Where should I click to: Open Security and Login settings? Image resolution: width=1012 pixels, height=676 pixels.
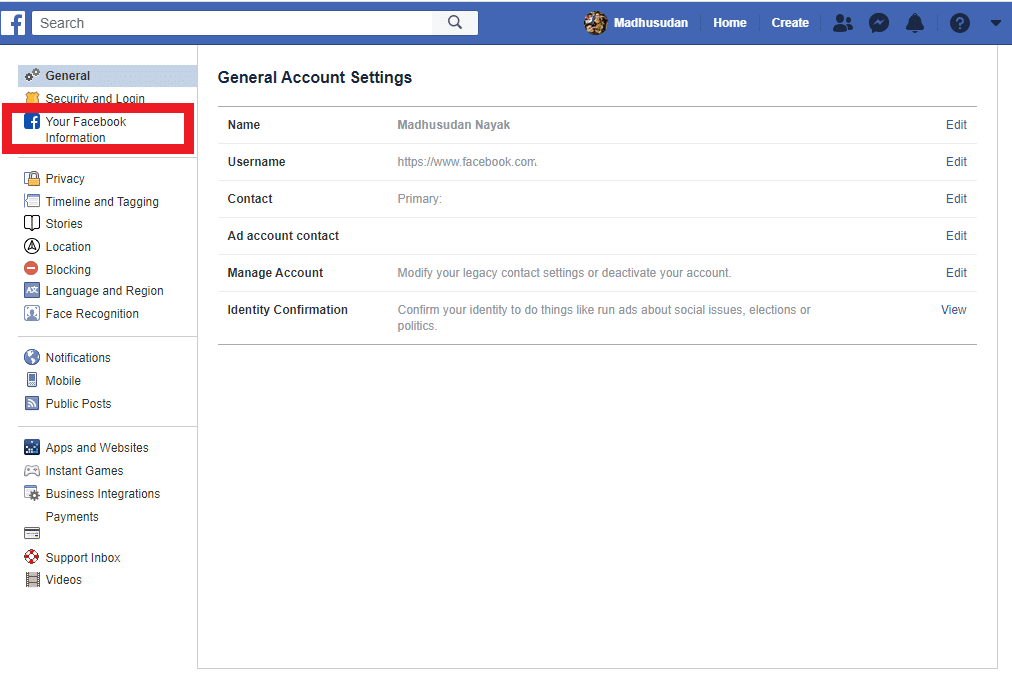pos(95,98)
